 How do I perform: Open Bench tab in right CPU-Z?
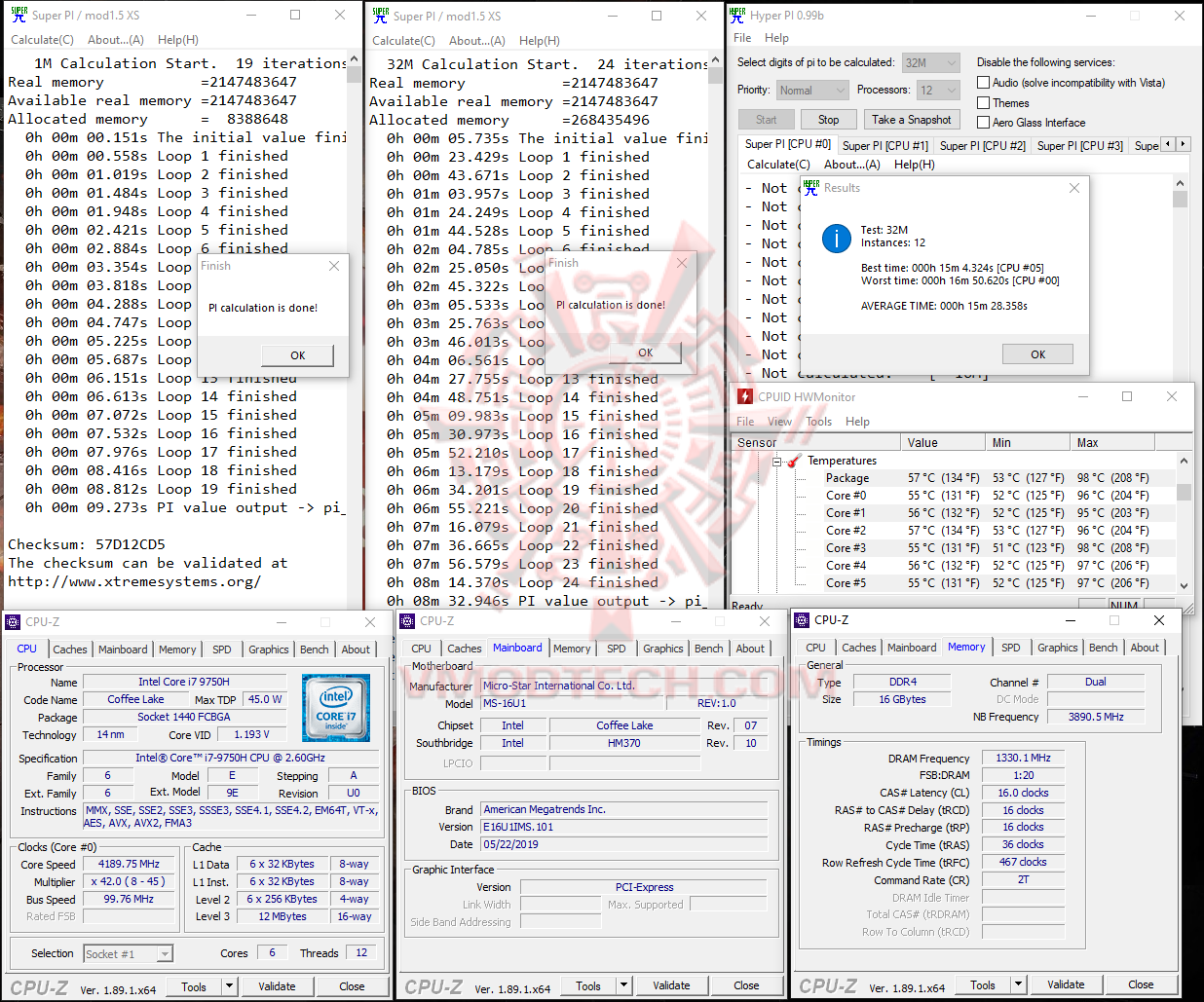[x=1103, y=648]
